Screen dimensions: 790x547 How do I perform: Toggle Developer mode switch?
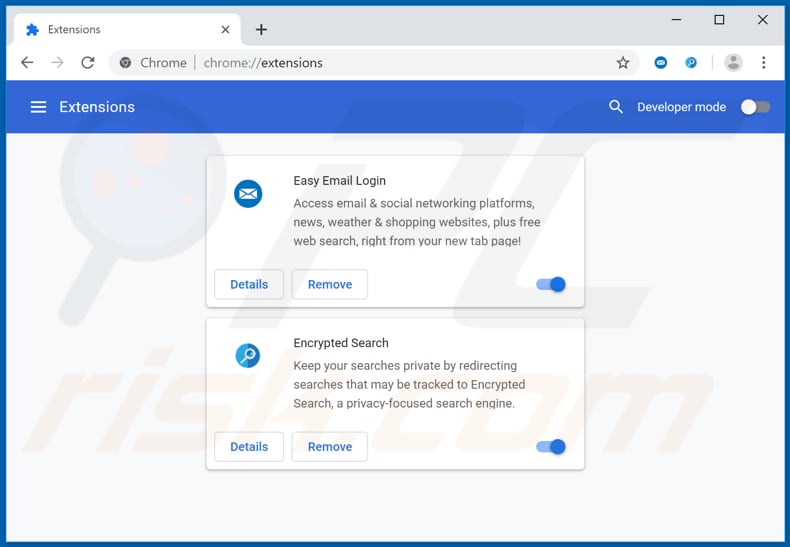(x=755, y=107)
